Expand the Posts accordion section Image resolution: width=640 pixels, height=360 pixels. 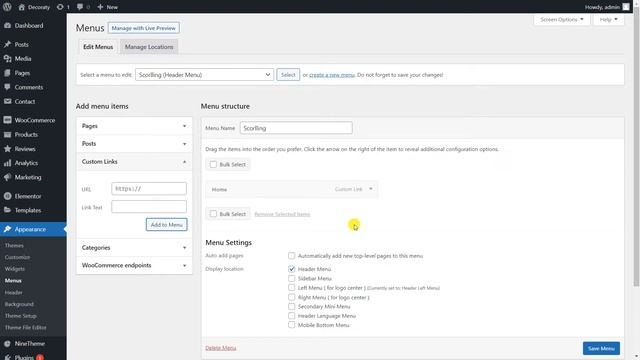[x=134, y=144]
